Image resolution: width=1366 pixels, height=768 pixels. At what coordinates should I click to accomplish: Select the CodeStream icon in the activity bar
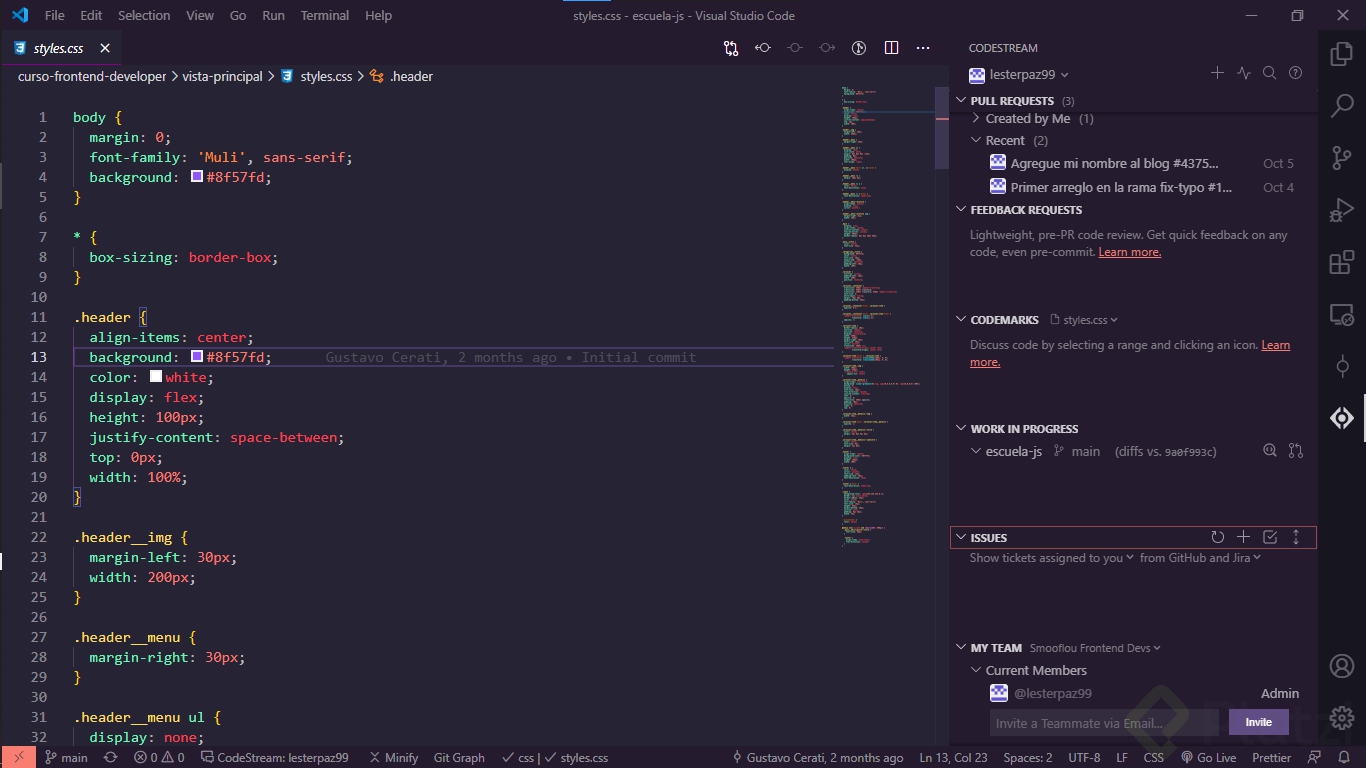1341,418
